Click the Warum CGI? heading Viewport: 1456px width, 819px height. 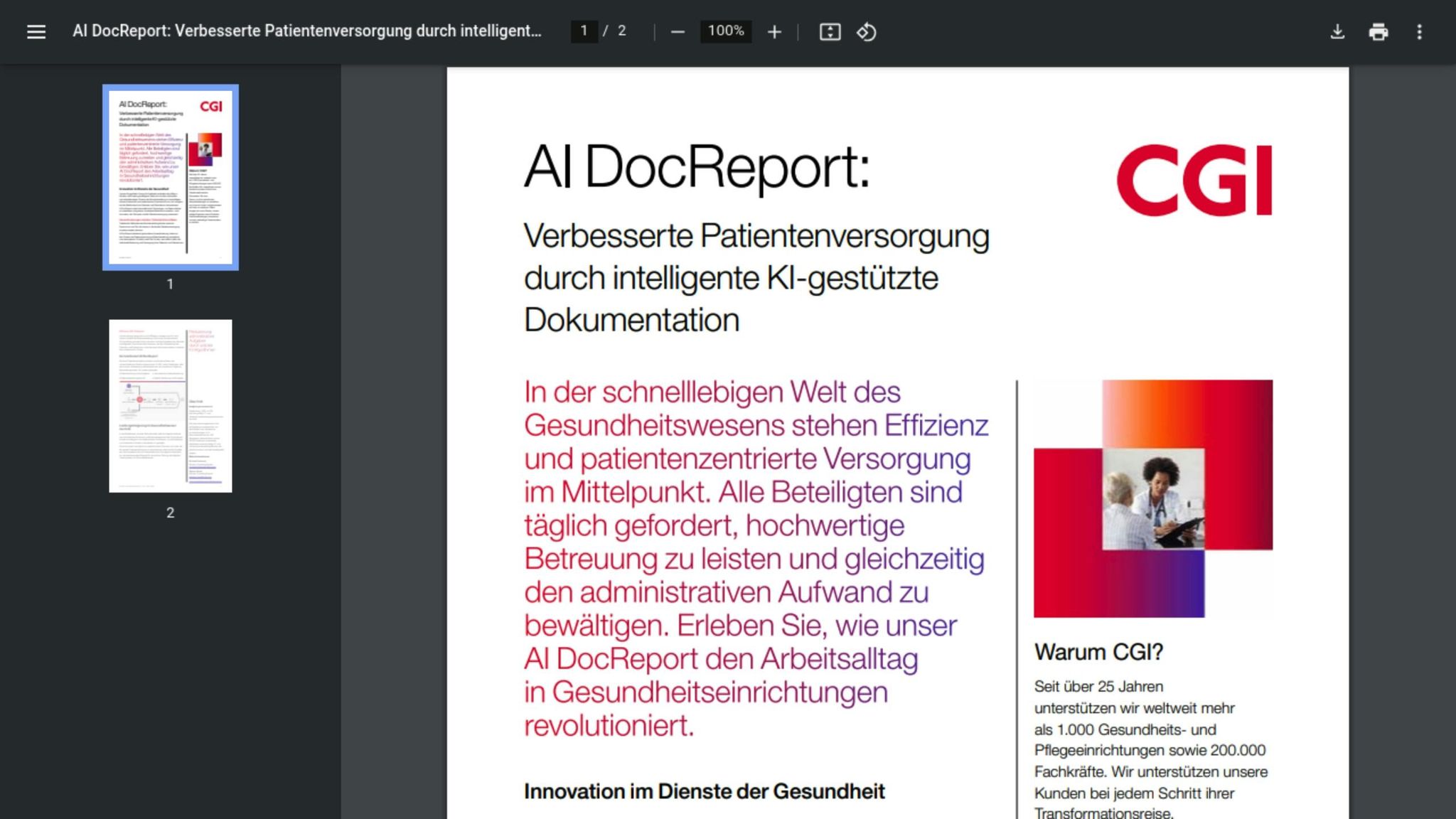[x=1098, y=651]
